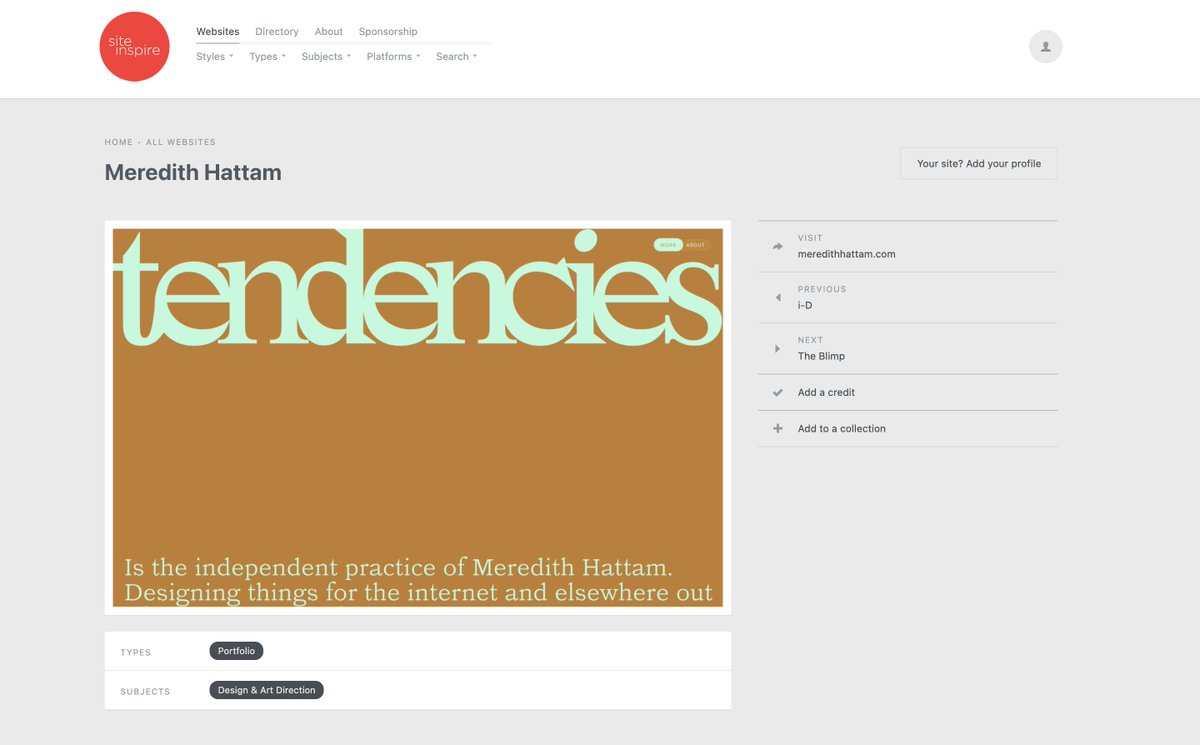1200x745 pixels.
Task: Click the visit arrow icon beside meredithhattam.com
Action: coord(778,246)
